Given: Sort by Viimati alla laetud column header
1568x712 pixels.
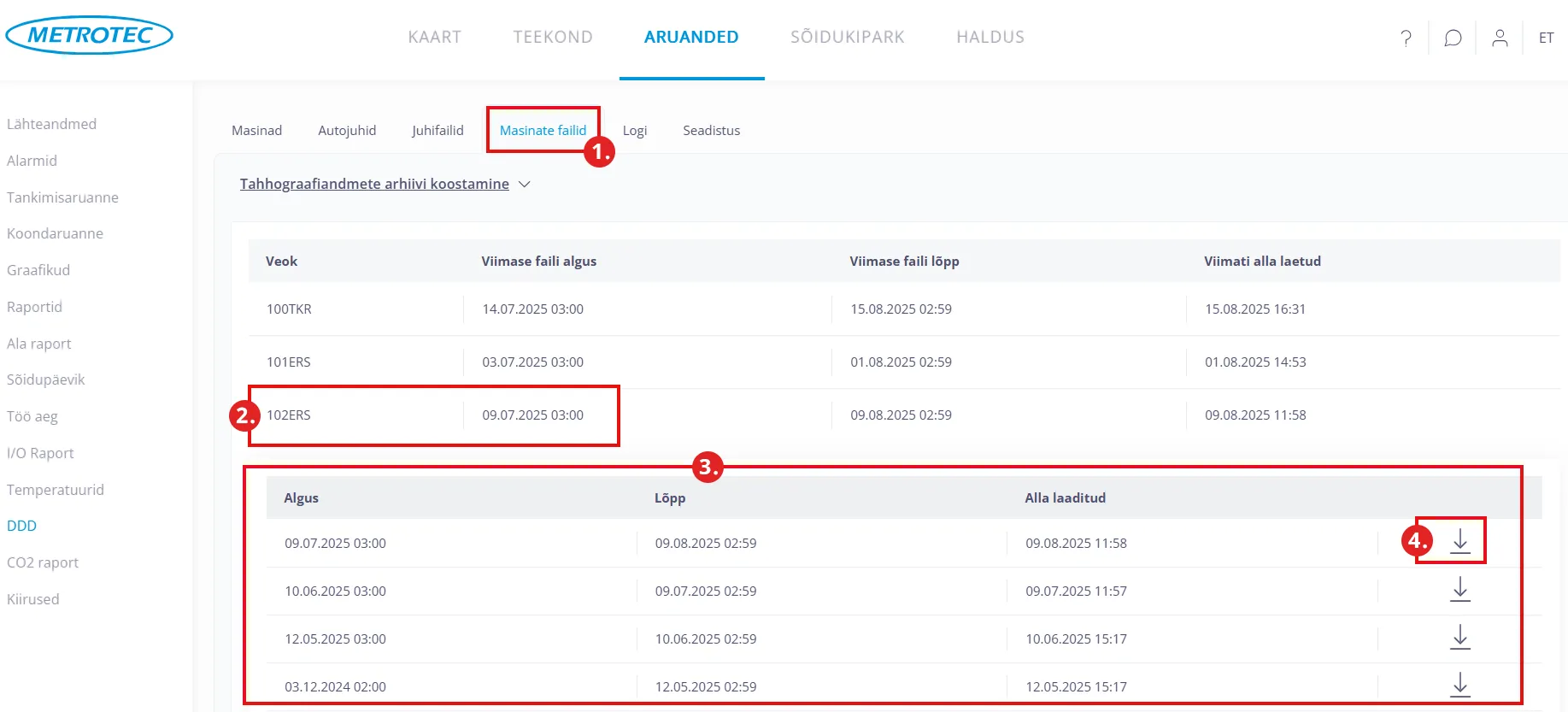Looking at the screenshot, I should pyautogui.click(x=1262, y=262).
